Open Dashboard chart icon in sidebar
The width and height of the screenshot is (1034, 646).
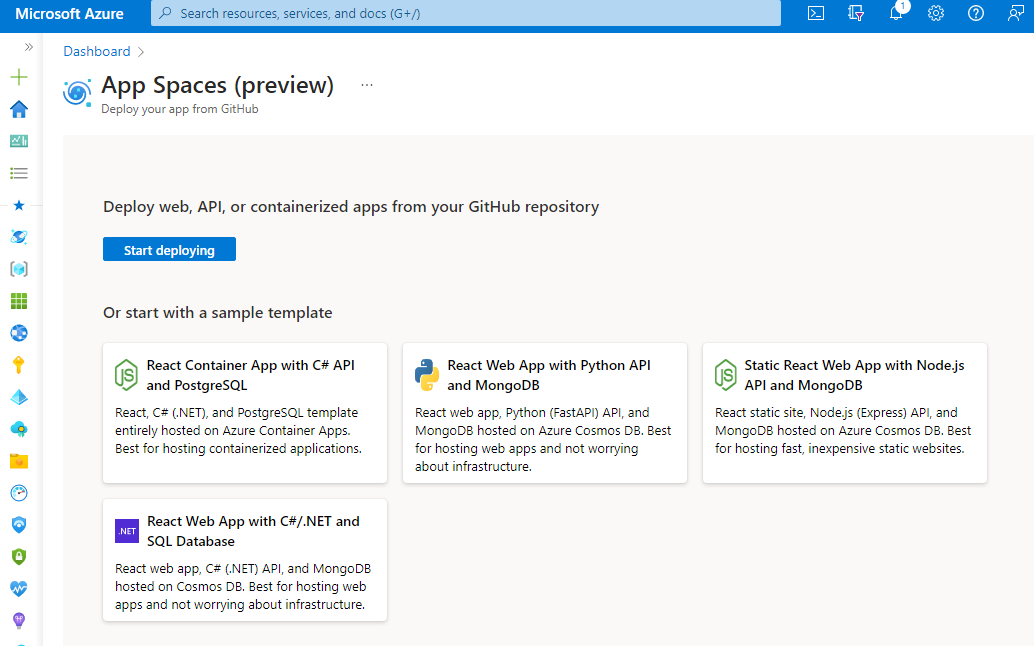pos(18,141)
